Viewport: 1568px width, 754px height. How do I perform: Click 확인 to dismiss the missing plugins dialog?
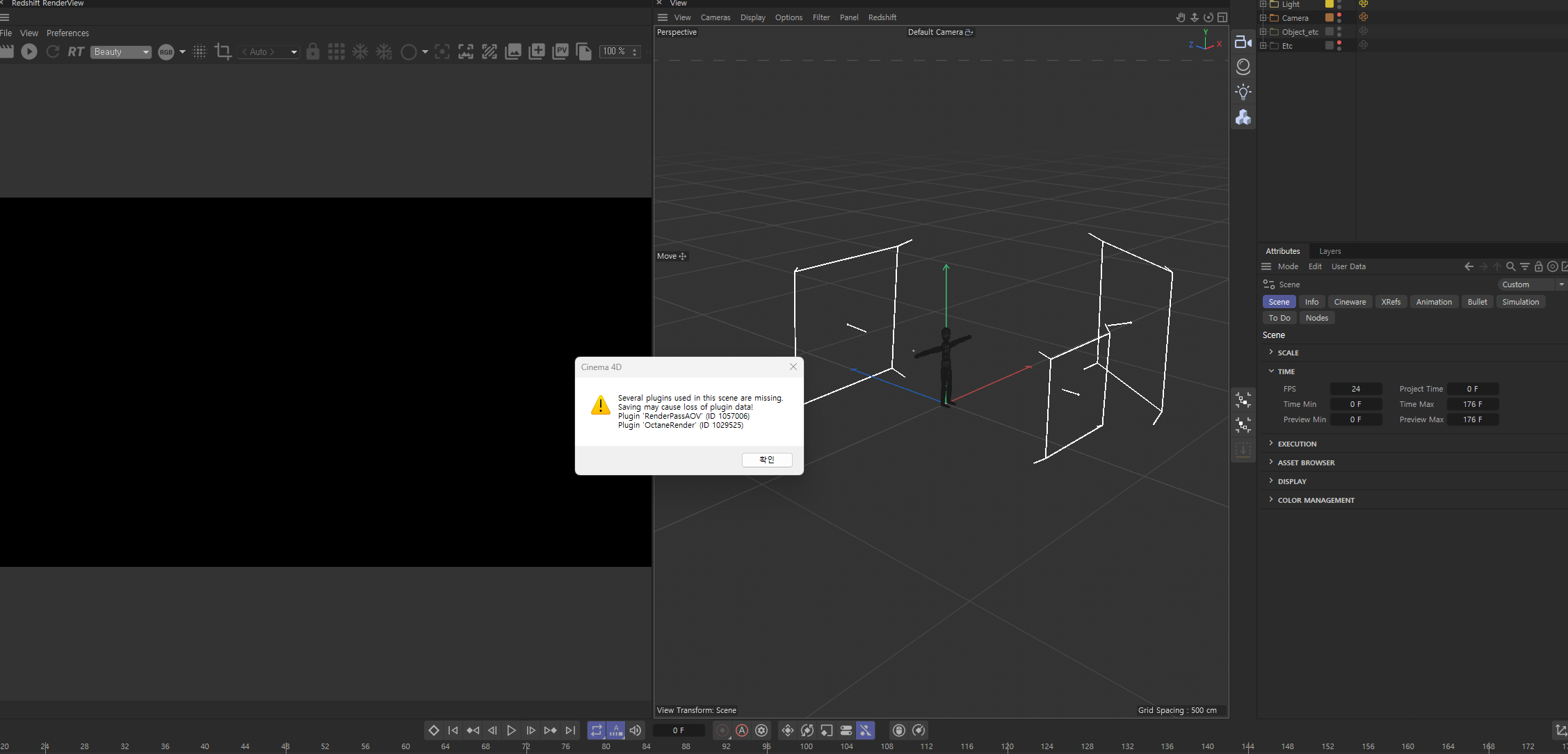click(x=767, y=460)
